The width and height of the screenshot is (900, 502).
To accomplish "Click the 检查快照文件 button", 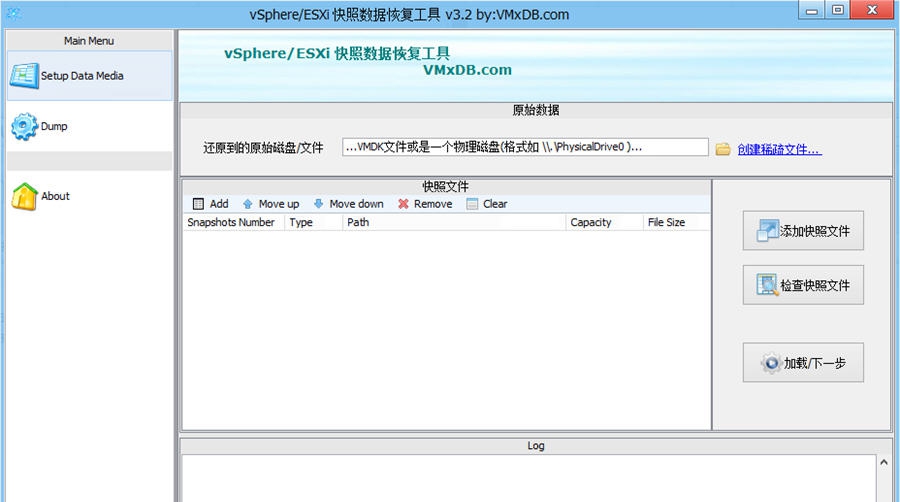I will (803, 285).
